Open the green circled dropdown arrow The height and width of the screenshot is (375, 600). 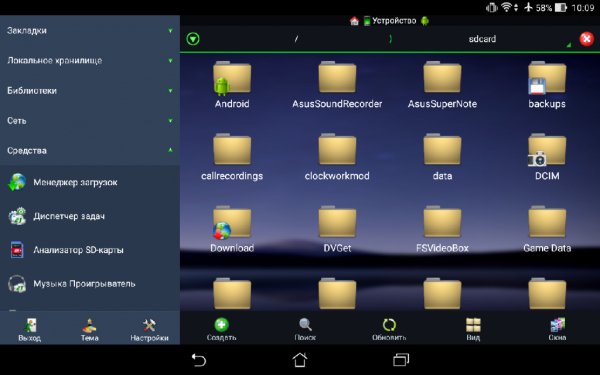coord(193,39)
